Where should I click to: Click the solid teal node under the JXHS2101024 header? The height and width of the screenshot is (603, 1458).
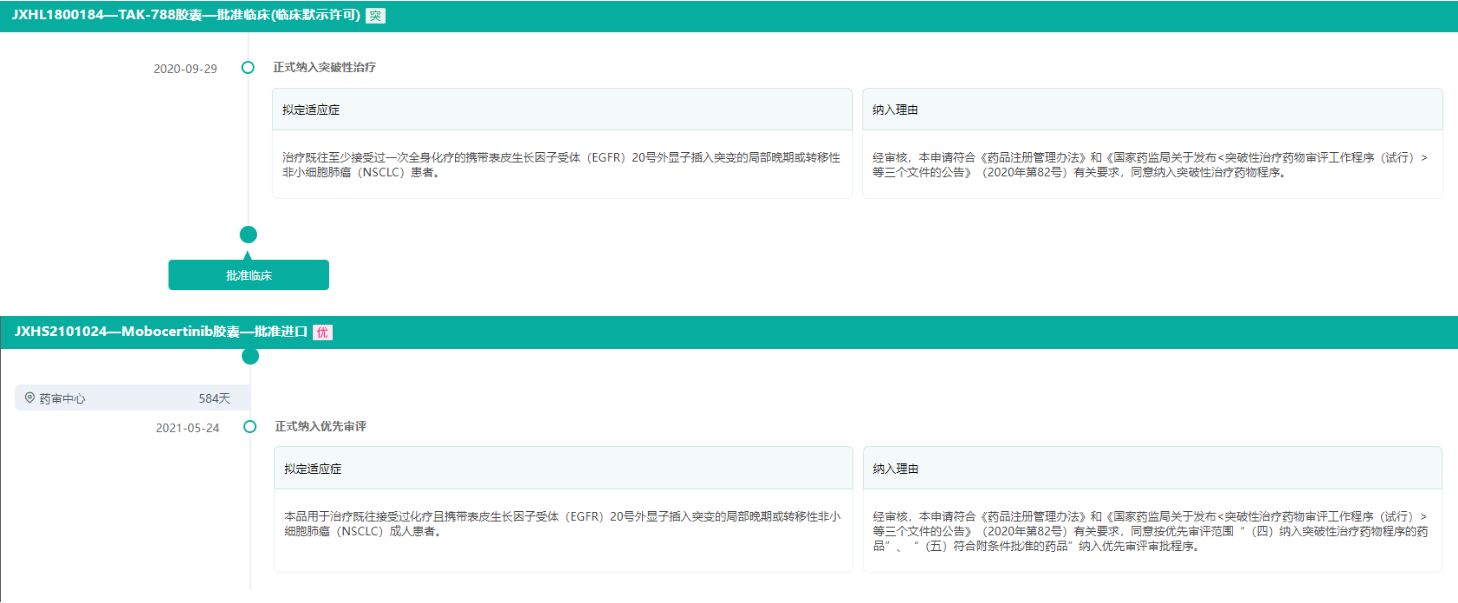[250, 356]
